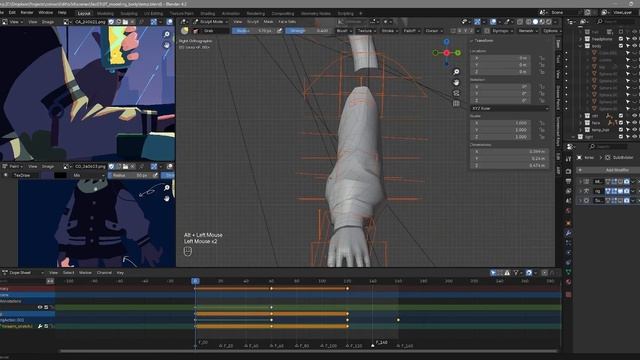Open the Texture dropdown

[x=366, y=31]
